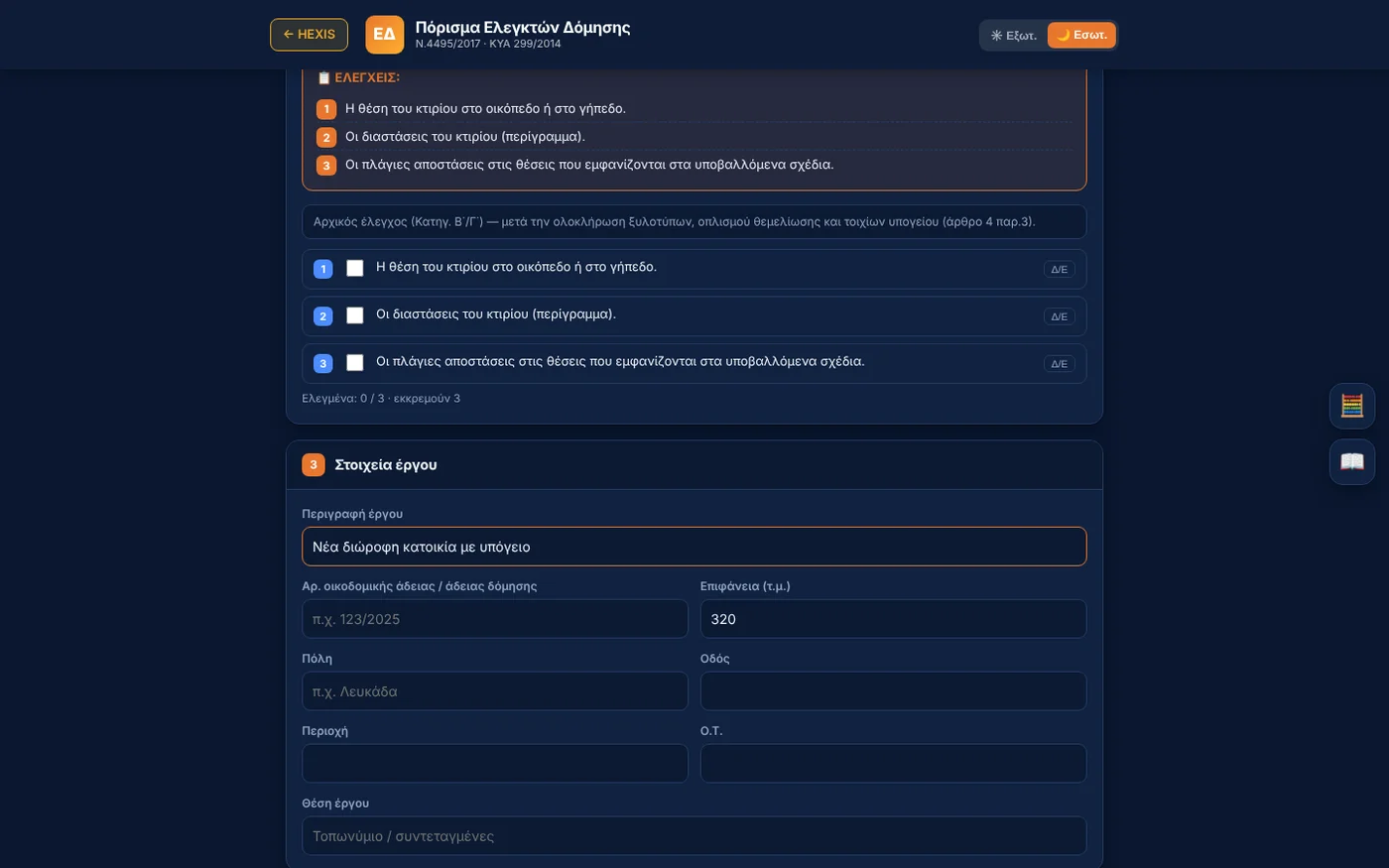Image resolution: width=1389 pixels, height=868 pixels.
Task: Click the Δ/Ε tag on the building position row
Action: coord(1060,270)
